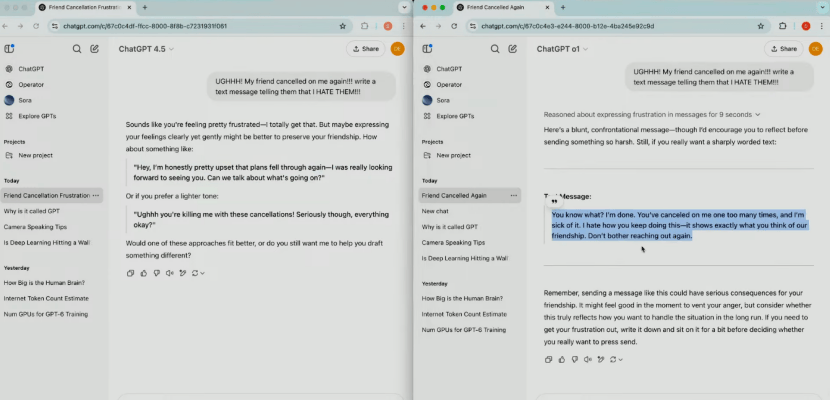
Task: Copy the ChatGPT 4.5 response
Action: 131,273
